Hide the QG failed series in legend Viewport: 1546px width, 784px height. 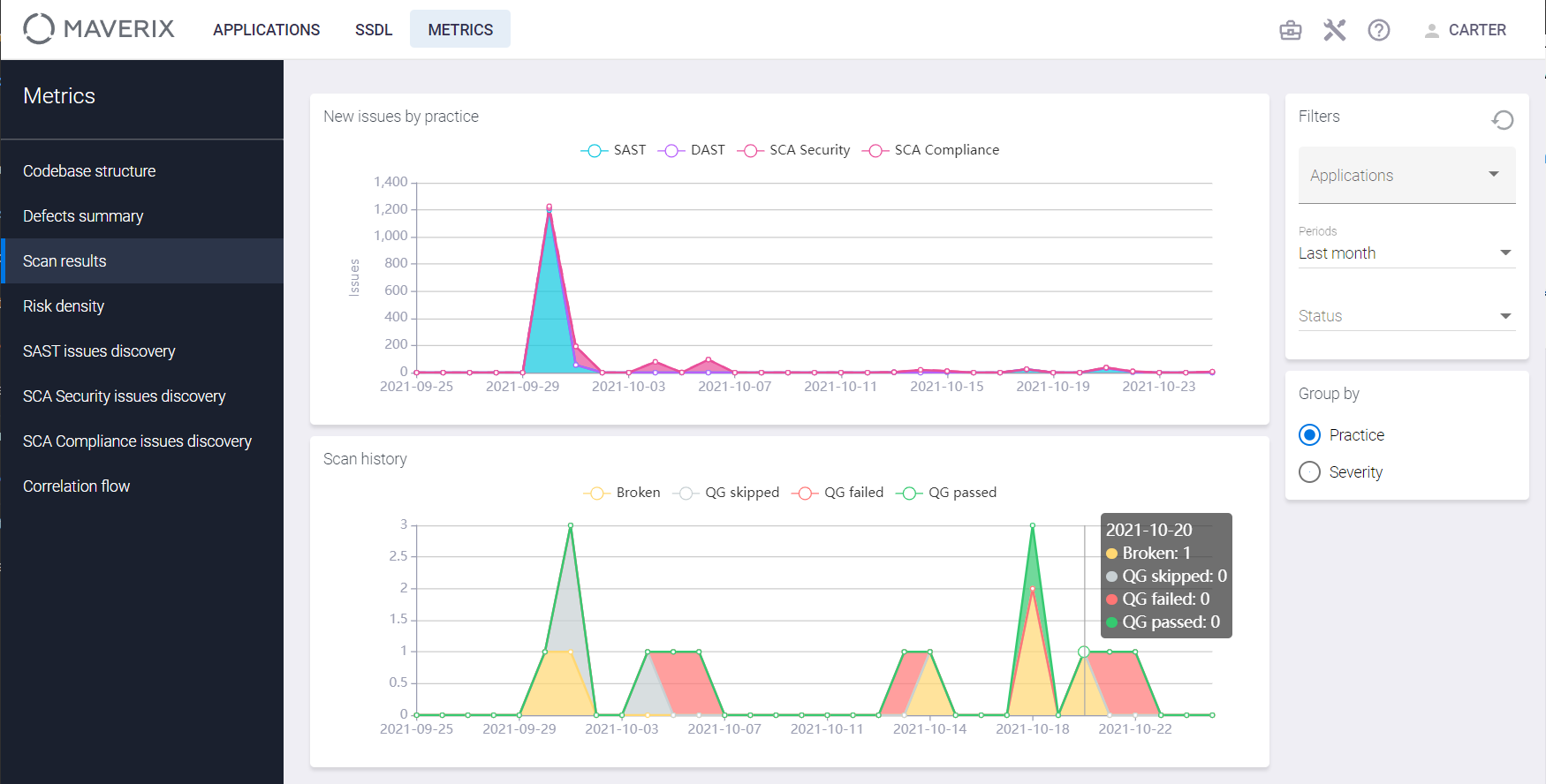pos(805,494)
